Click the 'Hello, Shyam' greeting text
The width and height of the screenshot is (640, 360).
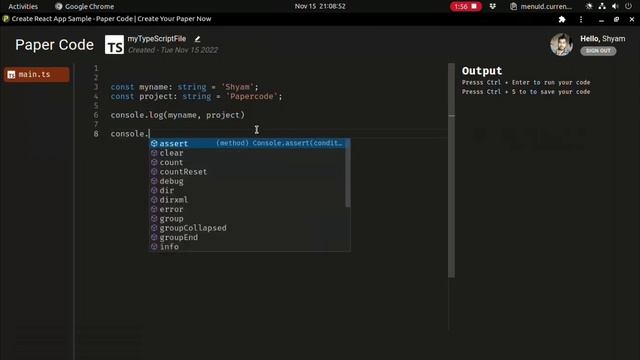click(x=603, y=39)
